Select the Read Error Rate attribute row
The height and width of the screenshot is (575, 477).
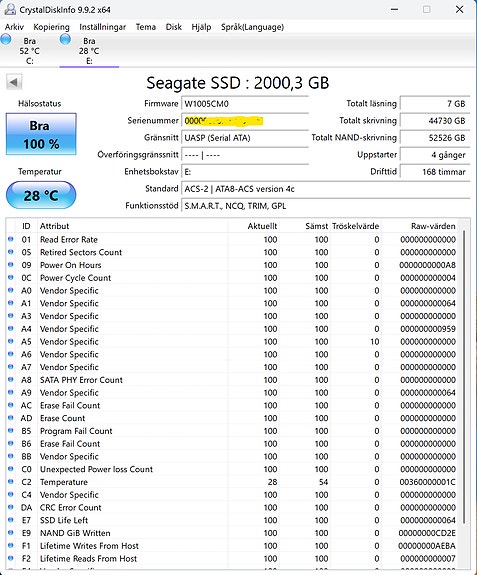coord(232,239)
